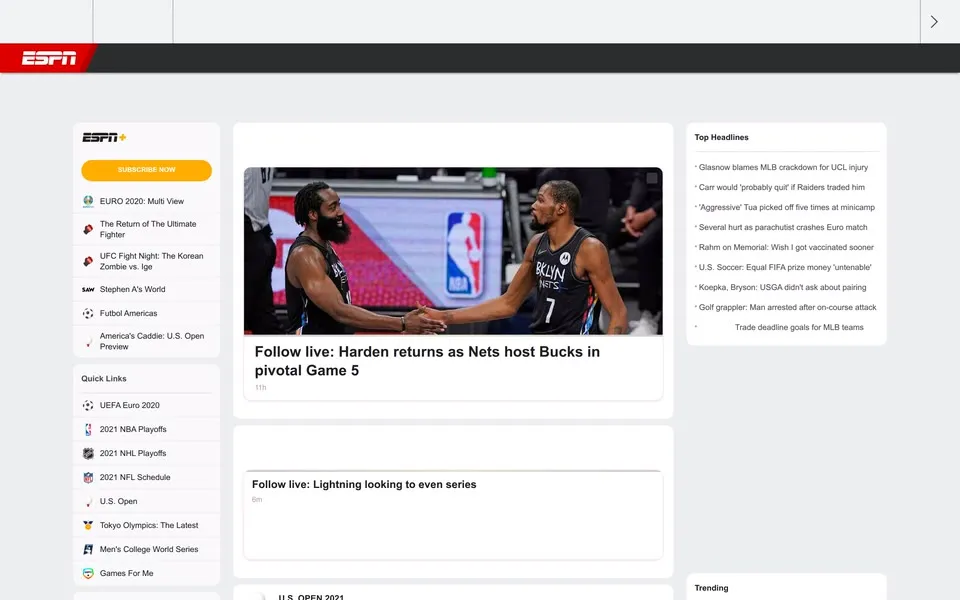
Task: Open Stephen A's World link
Action: pos(132,290)
